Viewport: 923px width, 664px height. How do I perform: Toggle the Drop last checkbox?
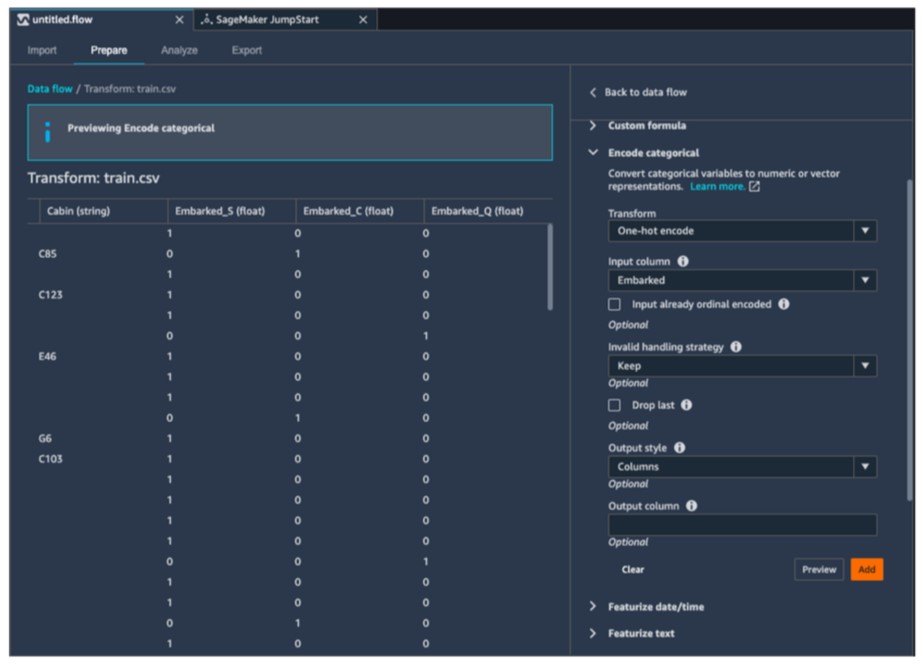(615, 405)
